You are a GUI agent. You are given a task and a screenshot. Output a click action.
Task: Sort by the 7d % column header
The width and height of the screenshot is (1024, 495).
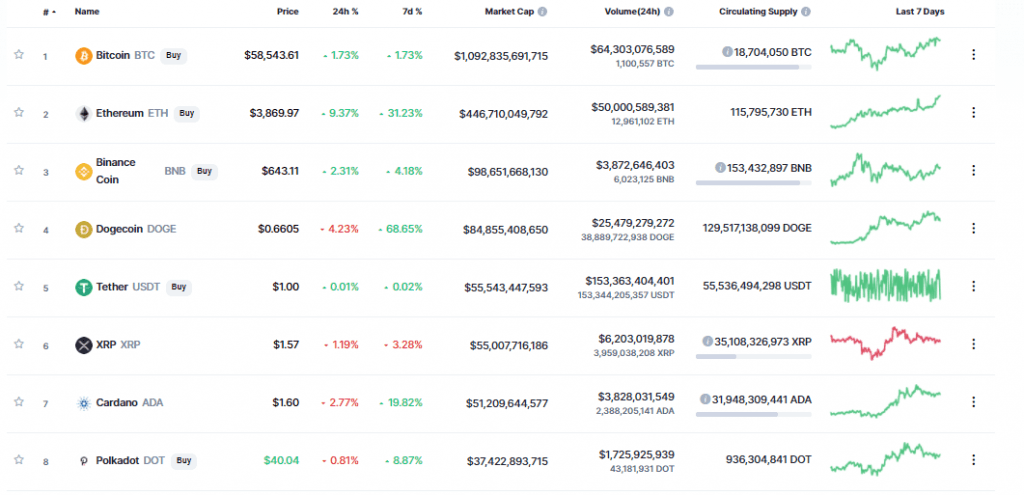(x=411, y=12)
